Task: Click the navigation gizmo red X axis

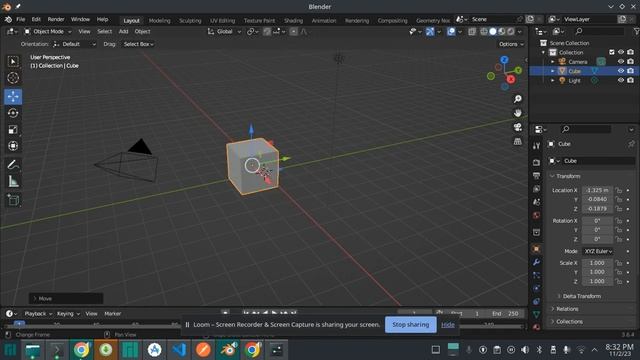Action: [x=511, y=79]
